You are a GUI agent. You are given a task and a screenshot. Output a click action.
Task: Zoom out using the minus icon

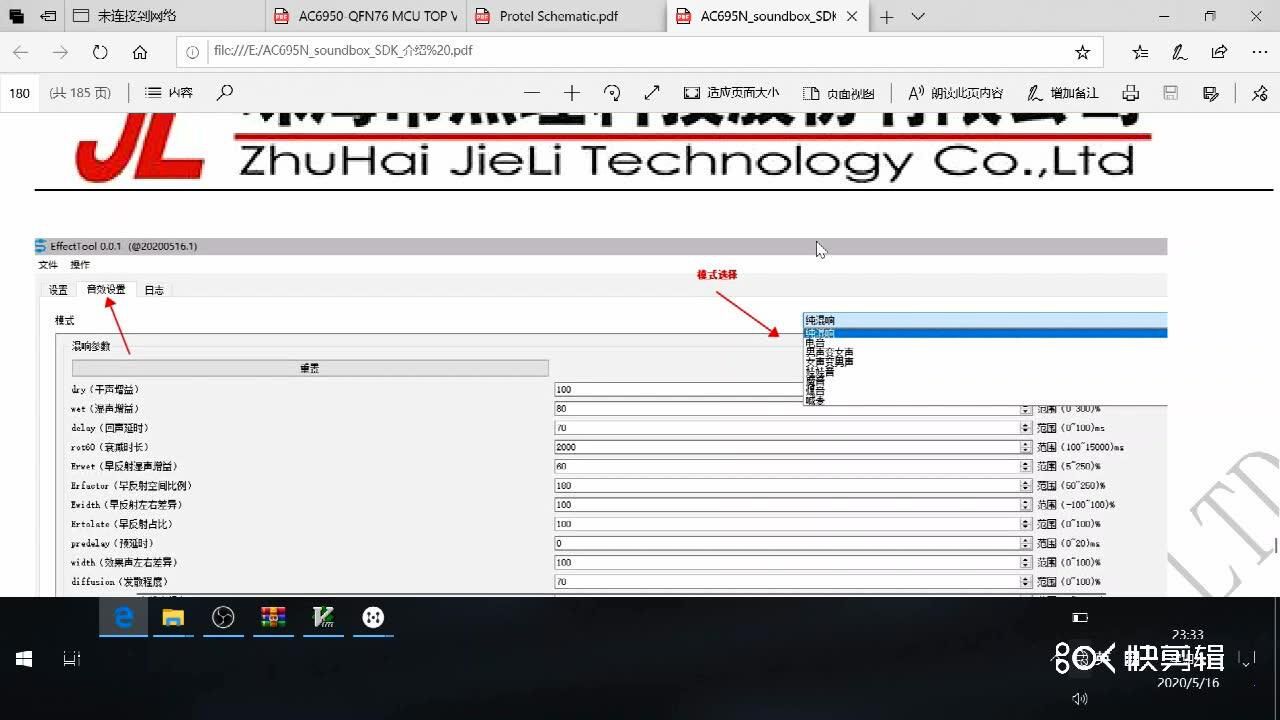coord(532,93)
